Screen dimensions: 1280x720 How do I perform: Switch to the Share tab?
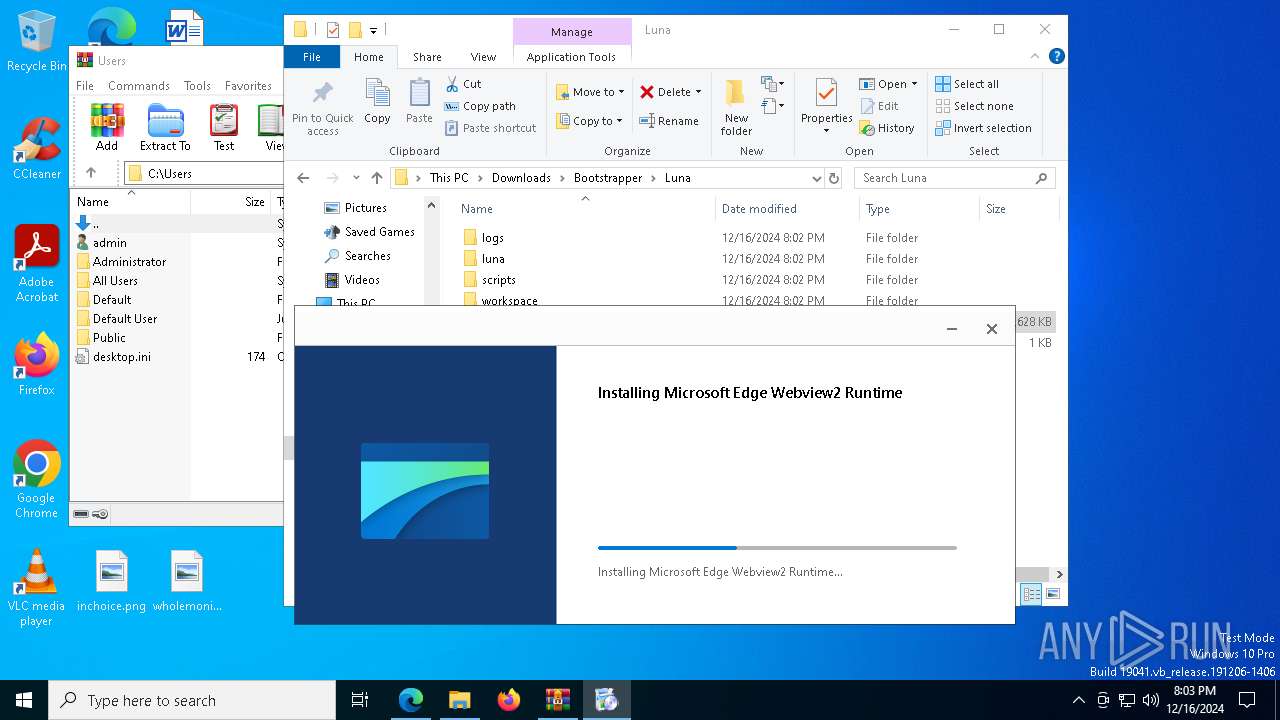tap(427, 57)
